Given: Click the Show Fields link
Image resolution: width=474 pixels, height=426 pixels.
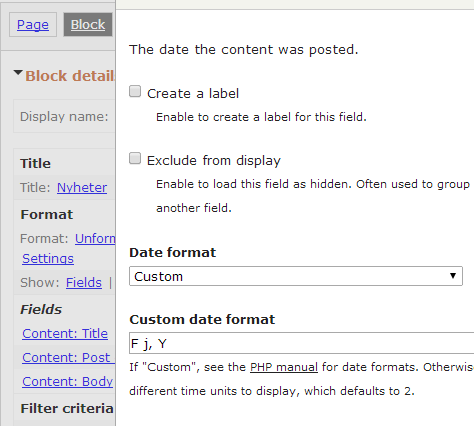Looking at the screenshot, I should tap(84, 283).
